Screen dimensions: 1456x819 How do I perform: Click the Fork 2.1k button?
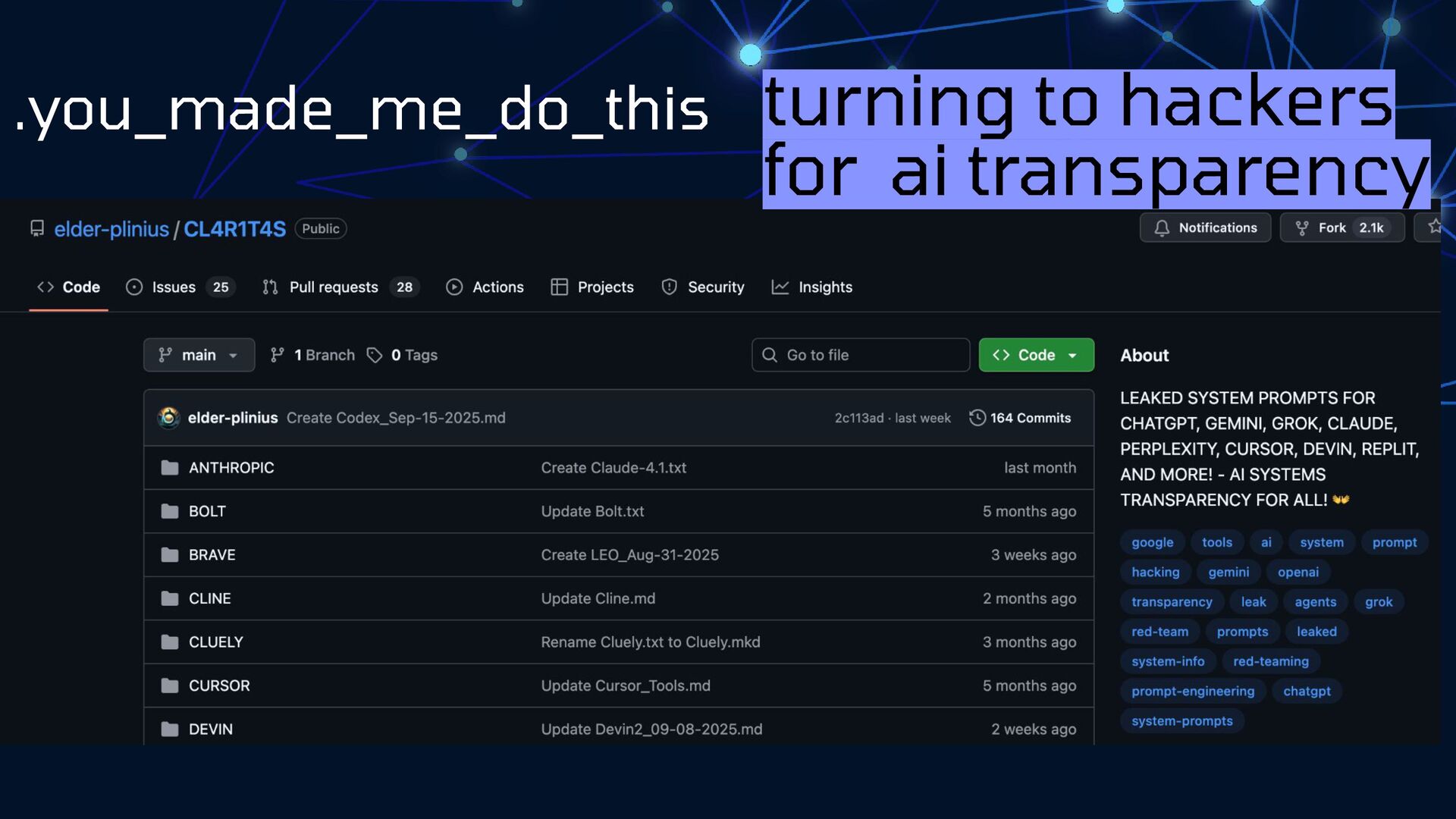[1342, 227]
